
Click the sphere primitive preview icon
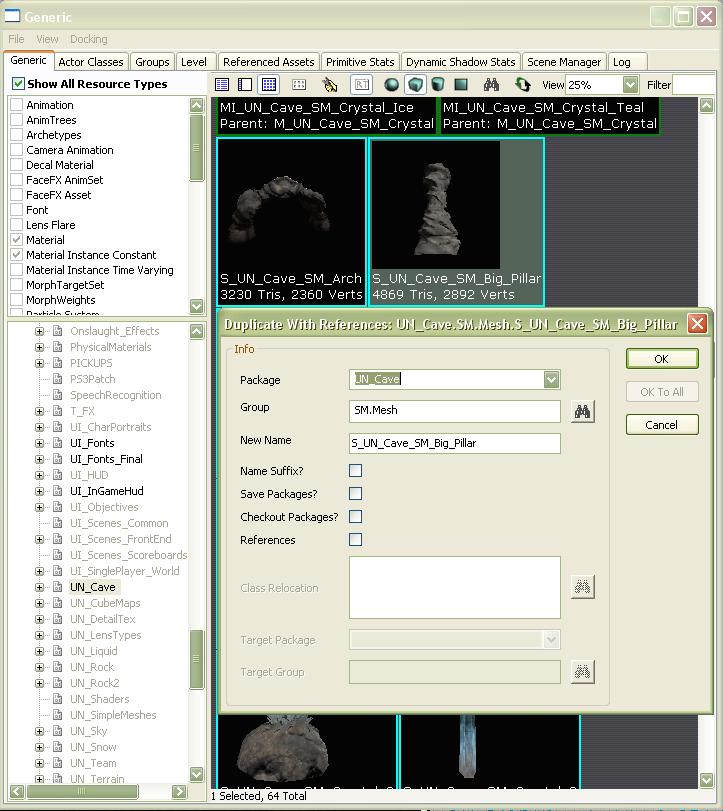pyautogui.click(x=392, y=85)
